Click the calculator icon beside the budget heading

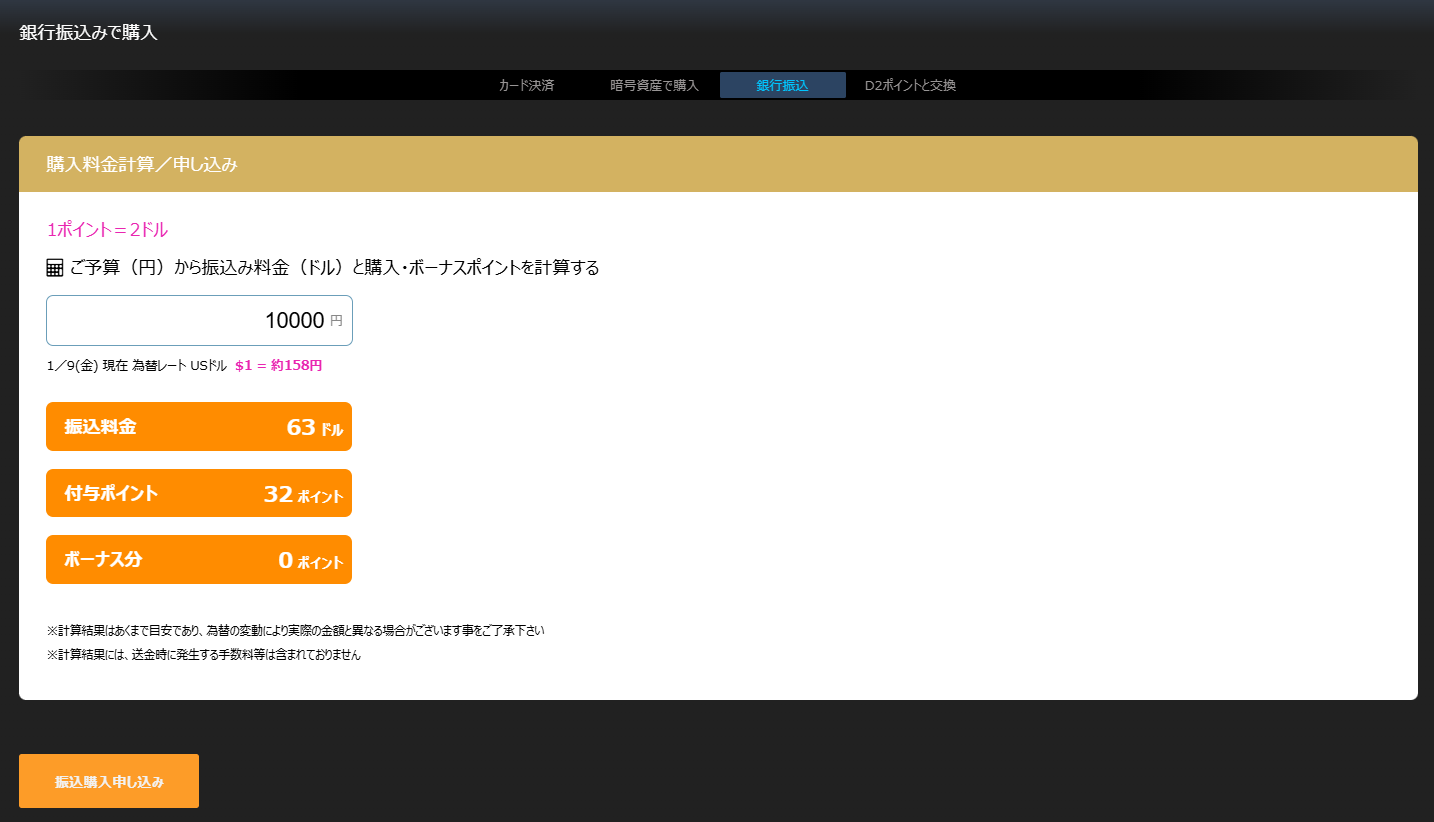pos(55,268)
